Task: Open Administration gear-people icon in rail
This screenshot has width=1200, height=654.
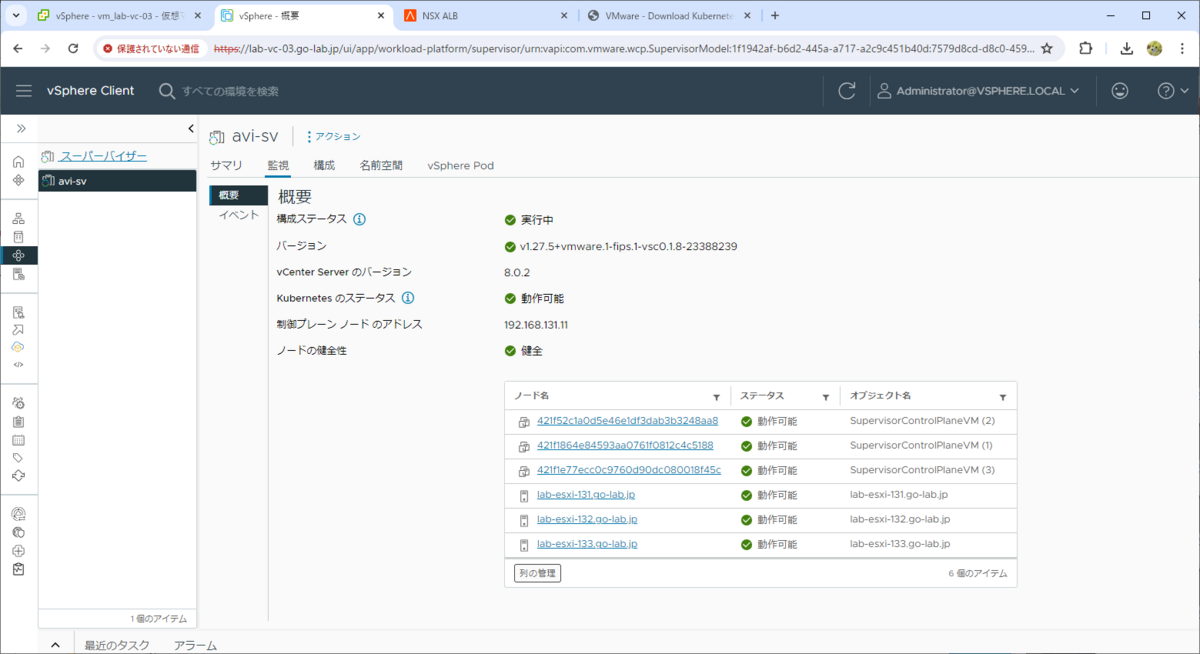Action: click(x=18, y=403)
